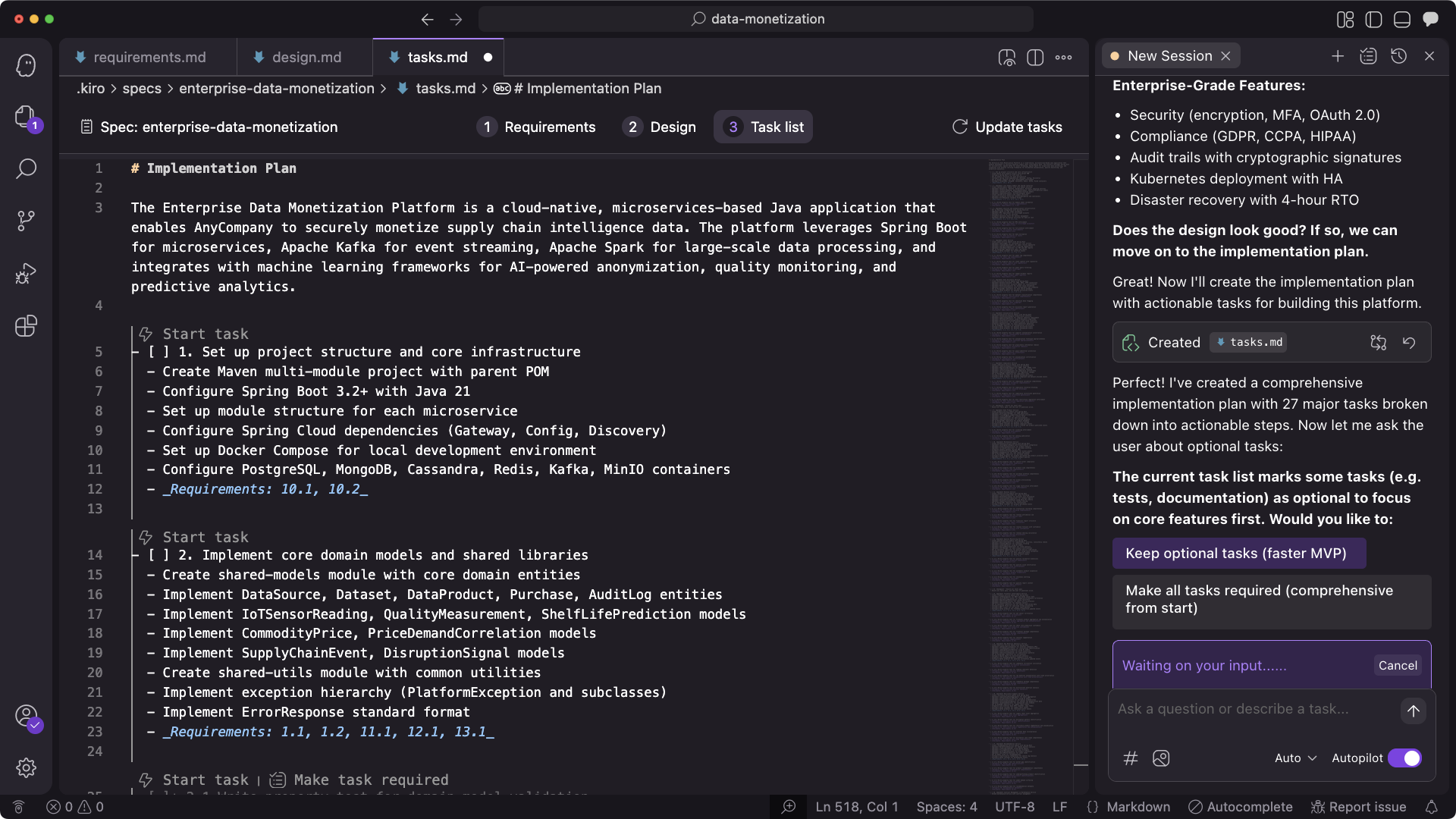This screenshot has width=1456, height=819.
Task: Open Source Control in activity bar
Action: pyautogui.click(x=26, y=221)
